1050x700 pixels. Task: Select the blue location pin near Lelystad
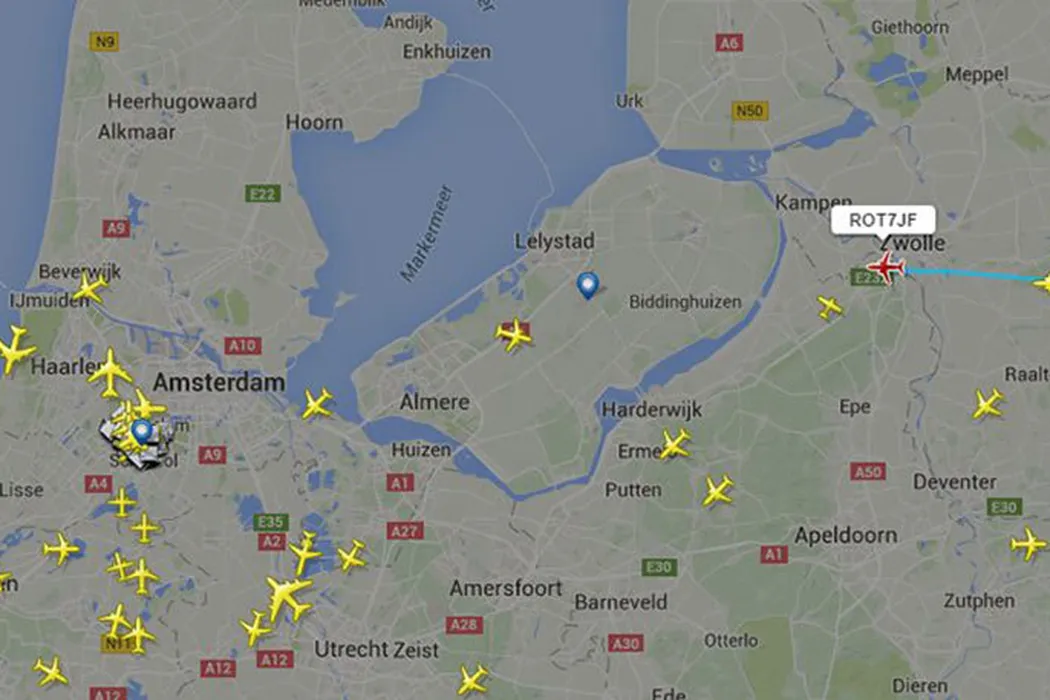587,285
